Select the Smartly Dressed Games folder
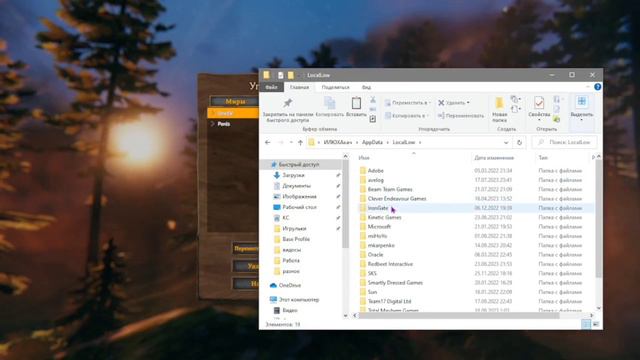The width and height of the screenshot is (640, 360). coord(476,283)
